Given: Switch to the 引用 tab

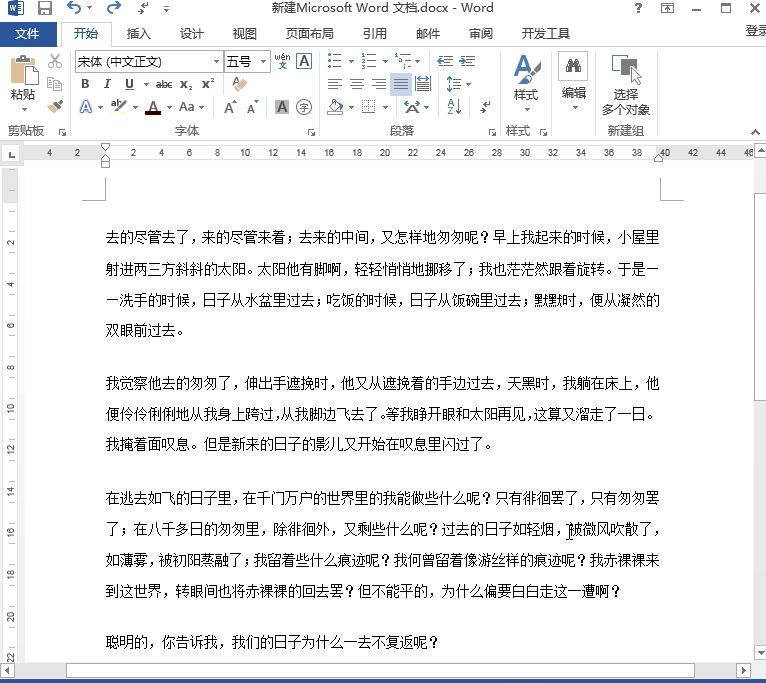Looking at the screenshot, I should 375,34.
